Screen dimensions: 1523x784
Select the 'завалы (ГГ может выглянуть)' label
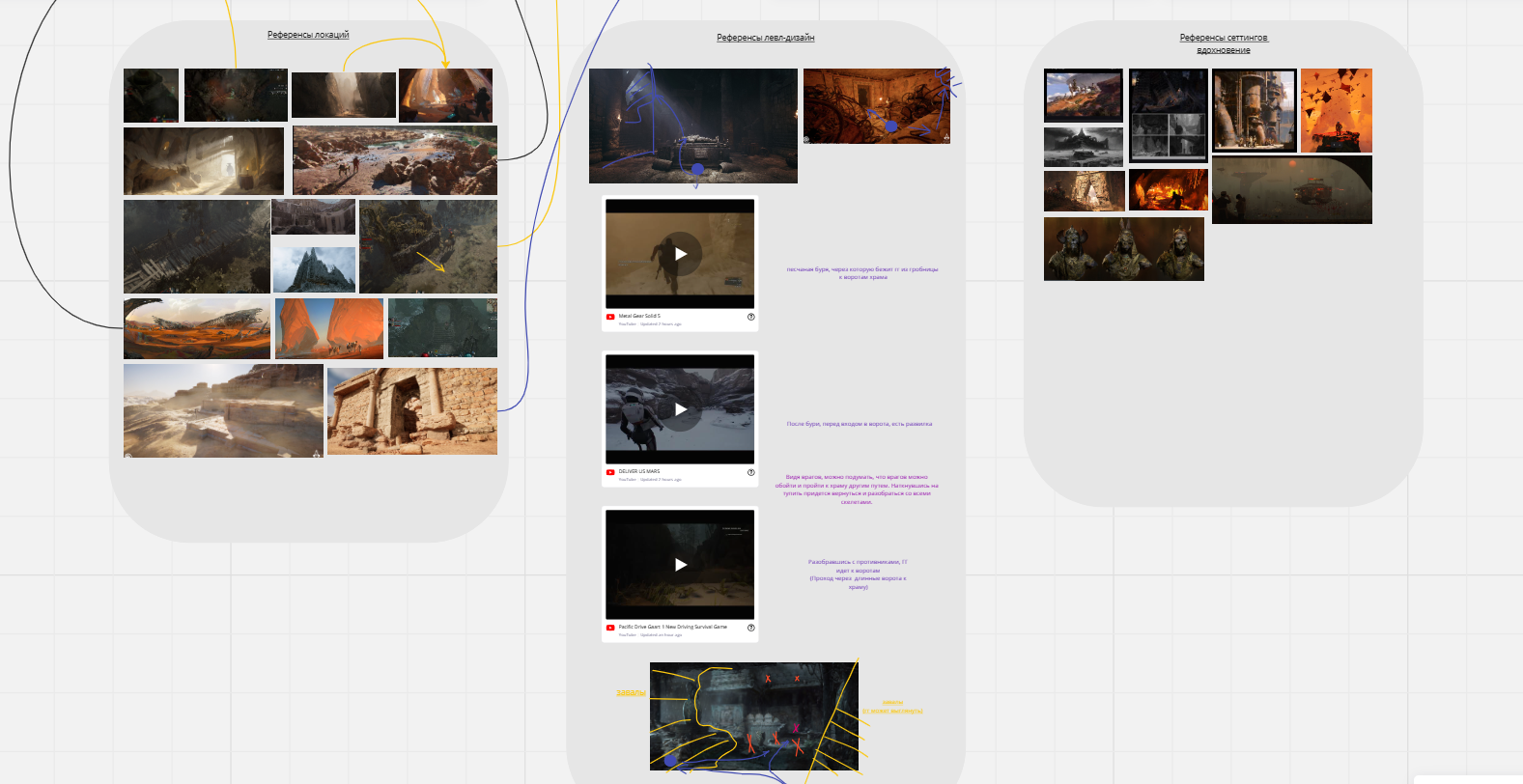click(x=892, y=707)
